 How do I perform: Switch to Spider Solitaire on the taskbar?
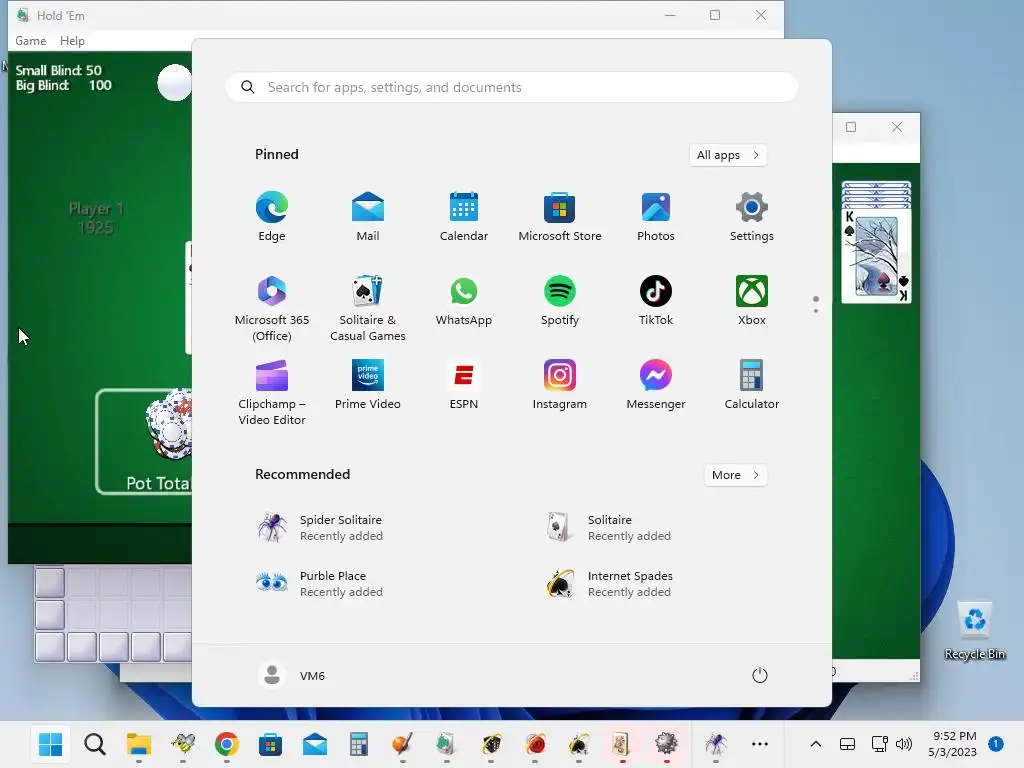tap(716, 744)
